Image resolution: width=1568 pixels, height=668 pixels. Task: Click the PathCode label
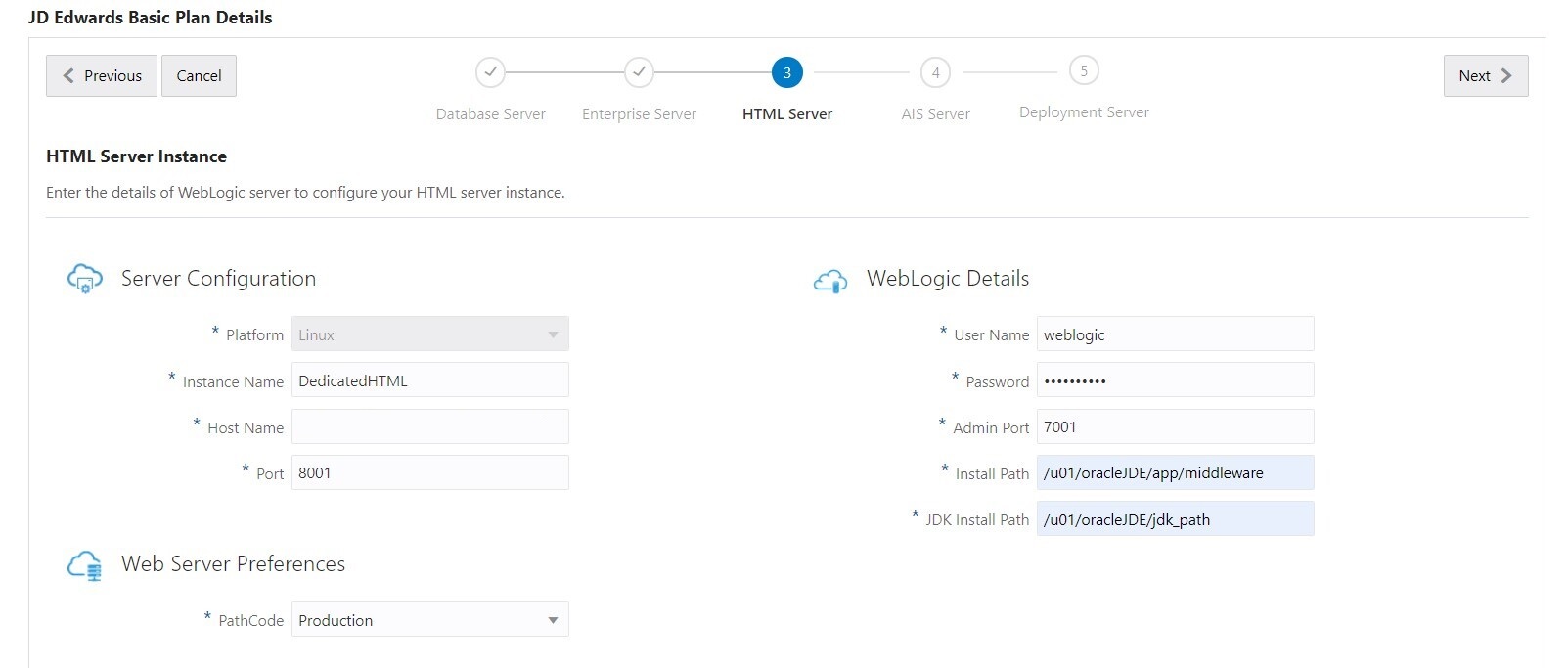pos(250,620)
